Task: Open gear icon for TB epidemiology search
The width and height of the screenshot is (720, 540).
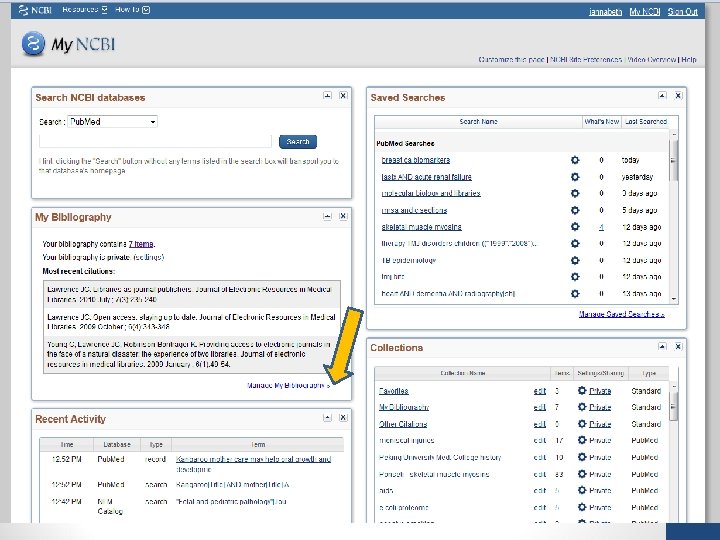Action: click(575, 260)
